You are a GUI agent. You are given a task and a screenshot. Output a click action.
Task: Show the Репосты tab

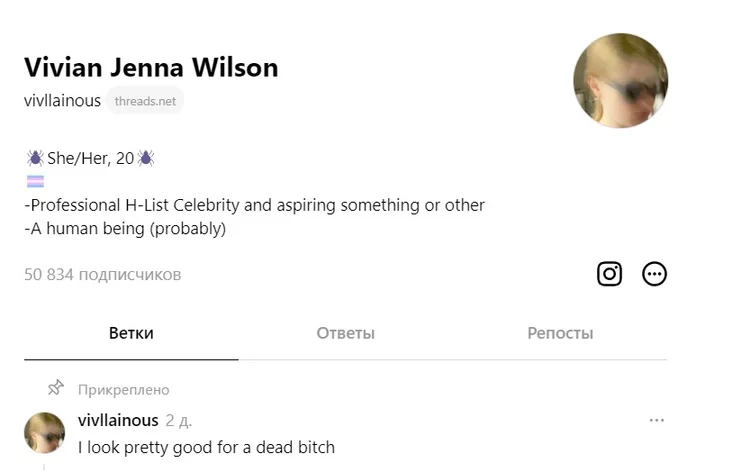click(x=560, y=333)
